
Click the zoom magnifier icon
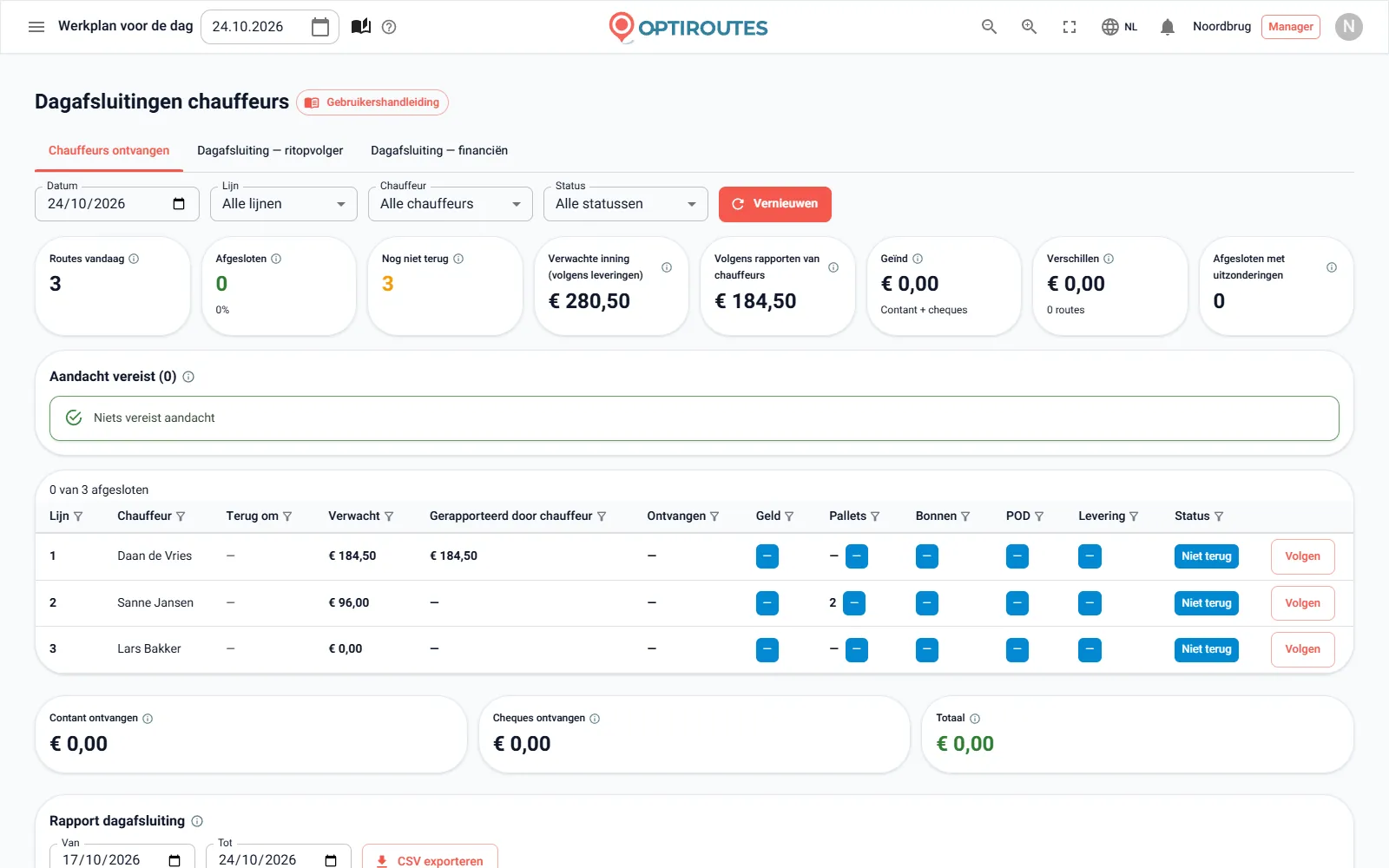pyautogui.click(x=1029, y=27)
